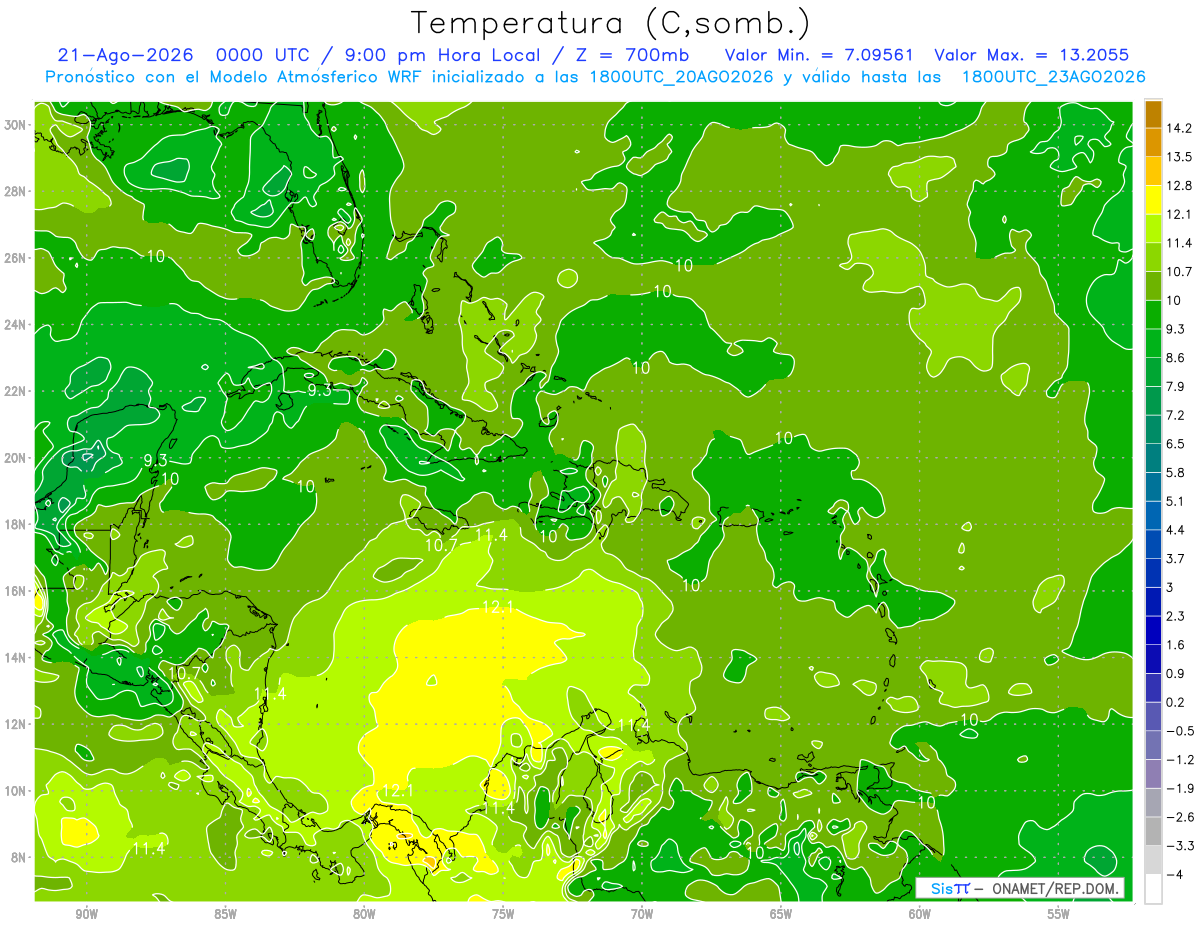Viewport: 1200px width, 927px height.
Task: Click the -1.9 color scale label
Action: click(1180, 788)
